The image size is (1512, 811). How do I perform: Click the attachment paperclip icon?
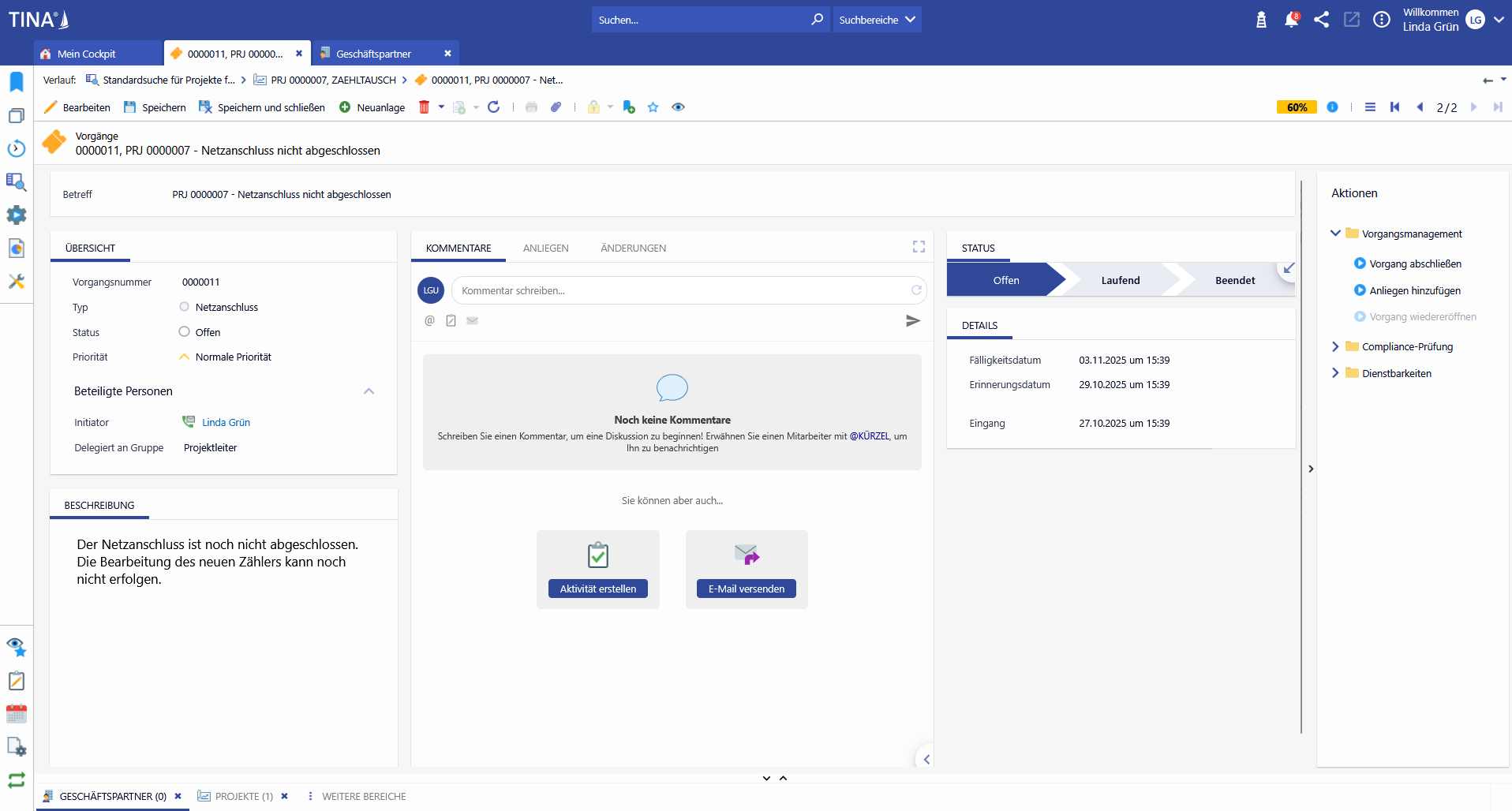tap(556, 107)
